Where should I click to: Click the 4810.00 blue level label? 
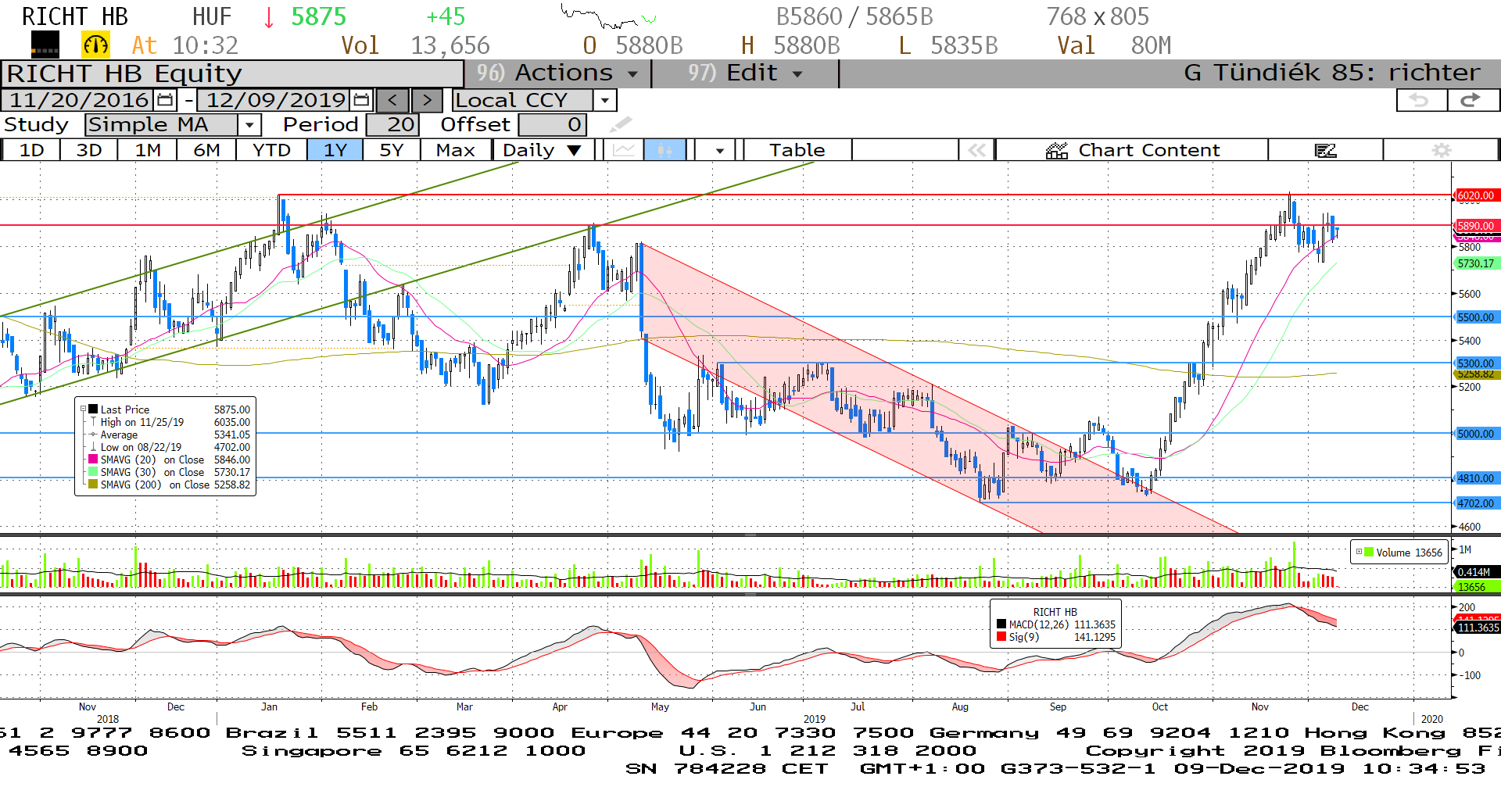coord(1476,478)
